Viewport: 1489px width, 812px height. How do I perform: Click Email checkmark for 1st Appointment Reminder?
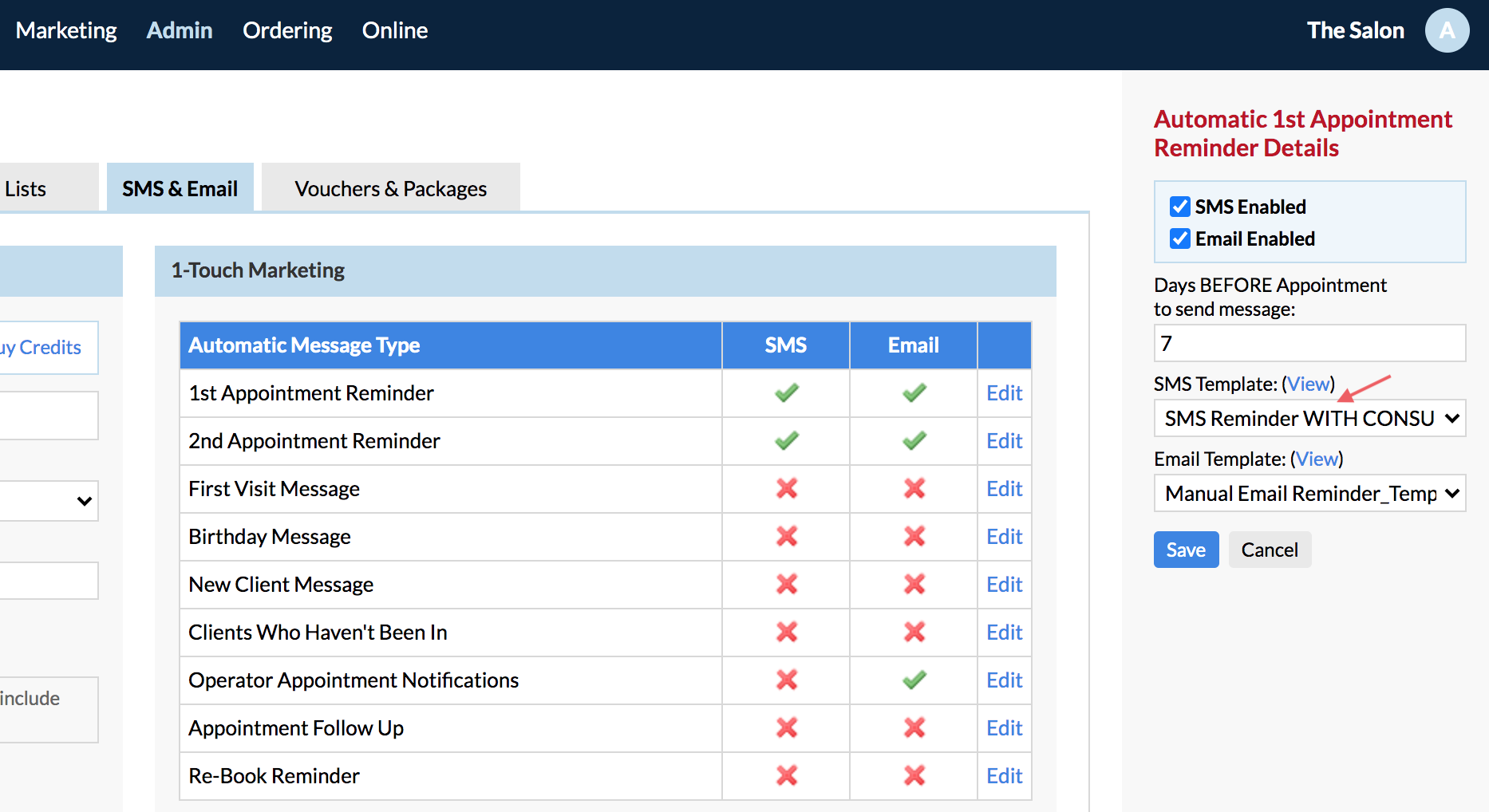[914, 393]
